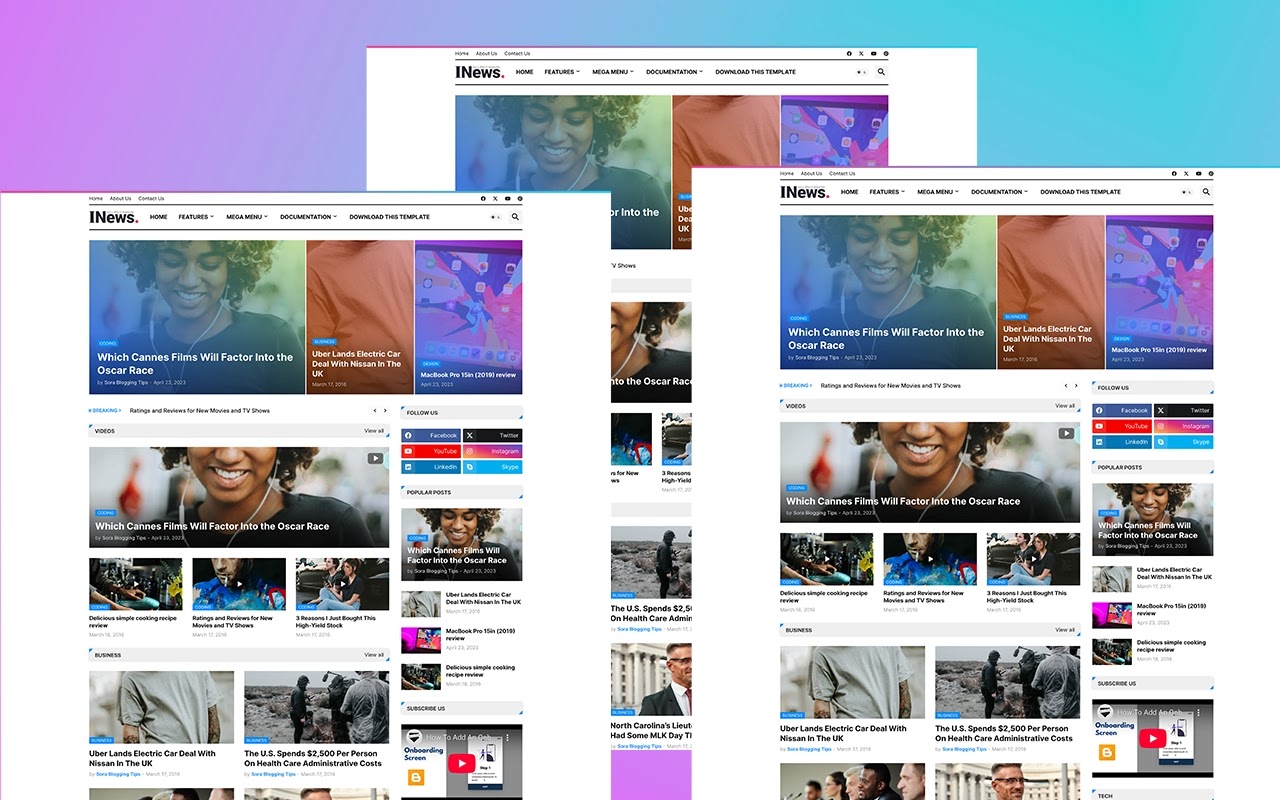The image size is (1280, 800).
Task: Click Download This Template in the right page menu
Action: click(x=1080, y=192)
